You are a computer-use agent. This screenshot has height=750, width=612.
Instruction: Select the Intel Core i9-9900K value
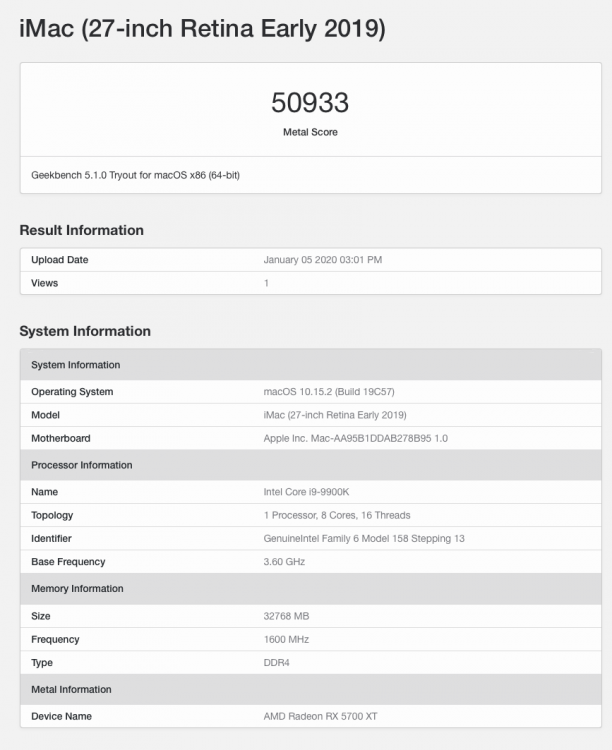coord(307,492)
